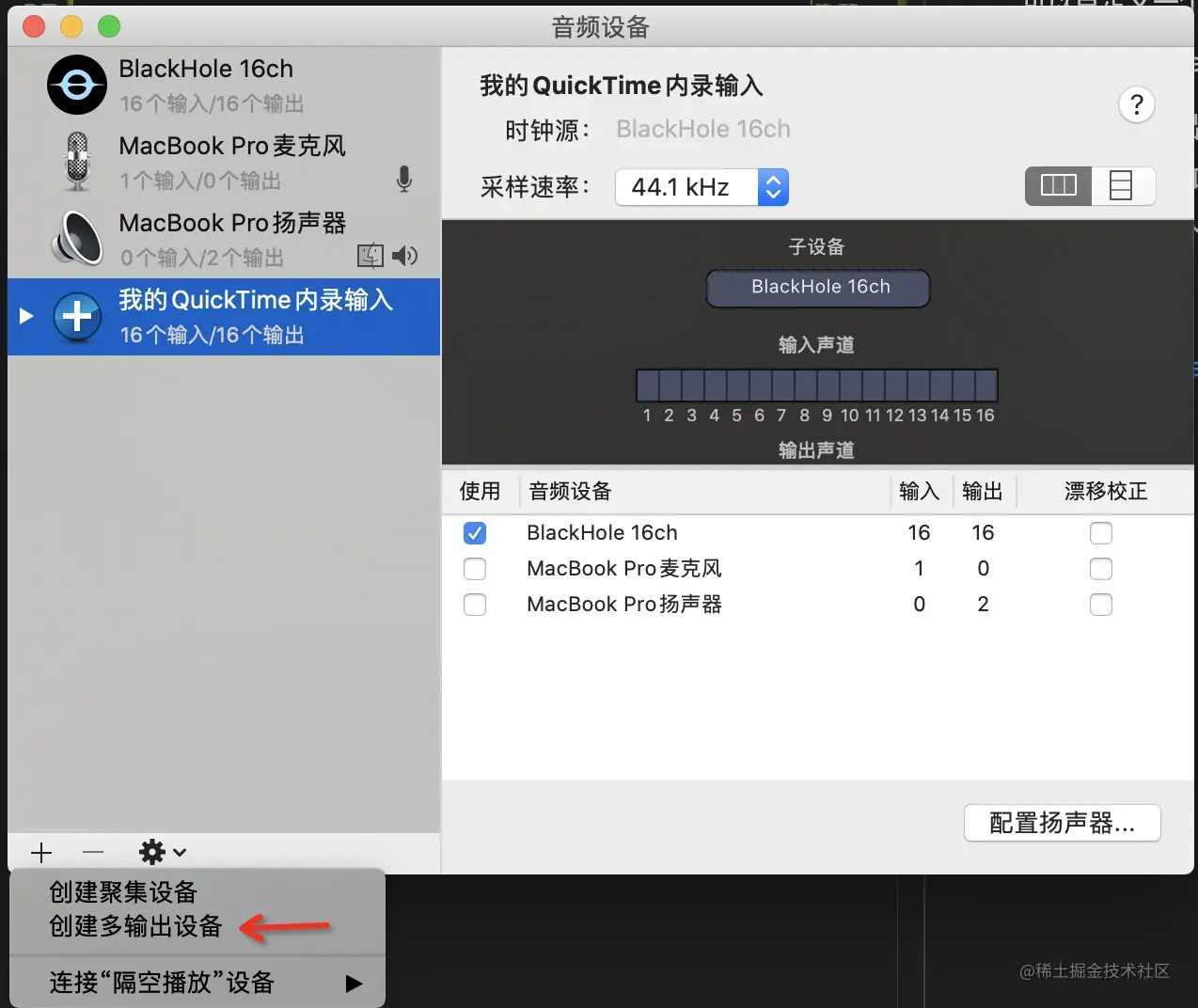This screenshot has height=1008, width=1198.
Task: Enable 漂移校正 for MacBook Pro扬声器
Action: [1101, 605]
